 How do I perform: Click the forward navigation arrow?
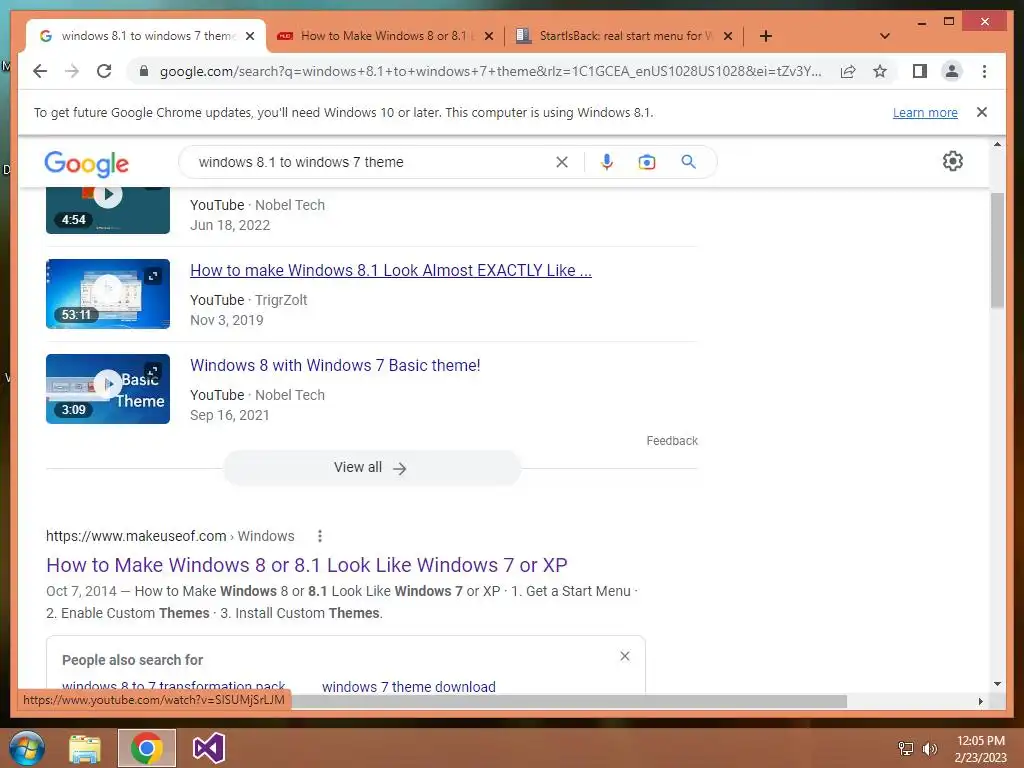[x=72, y=71]
